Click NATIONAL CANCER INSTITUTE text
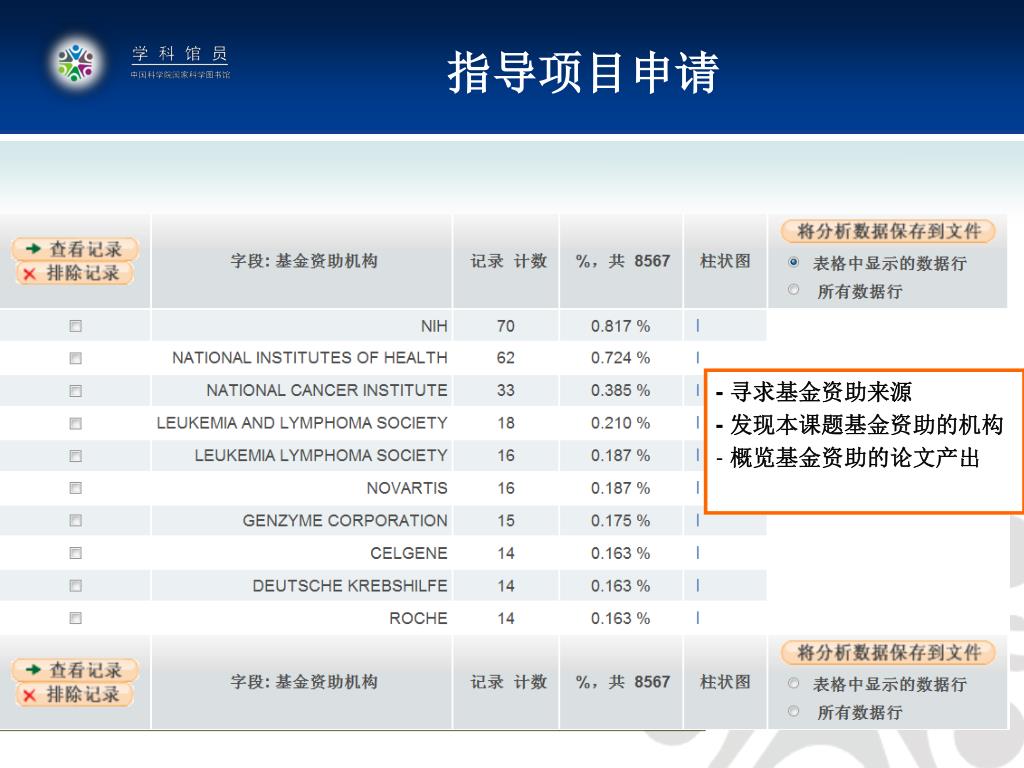This screenshot has height=768, width=1024. click(327, 391)
